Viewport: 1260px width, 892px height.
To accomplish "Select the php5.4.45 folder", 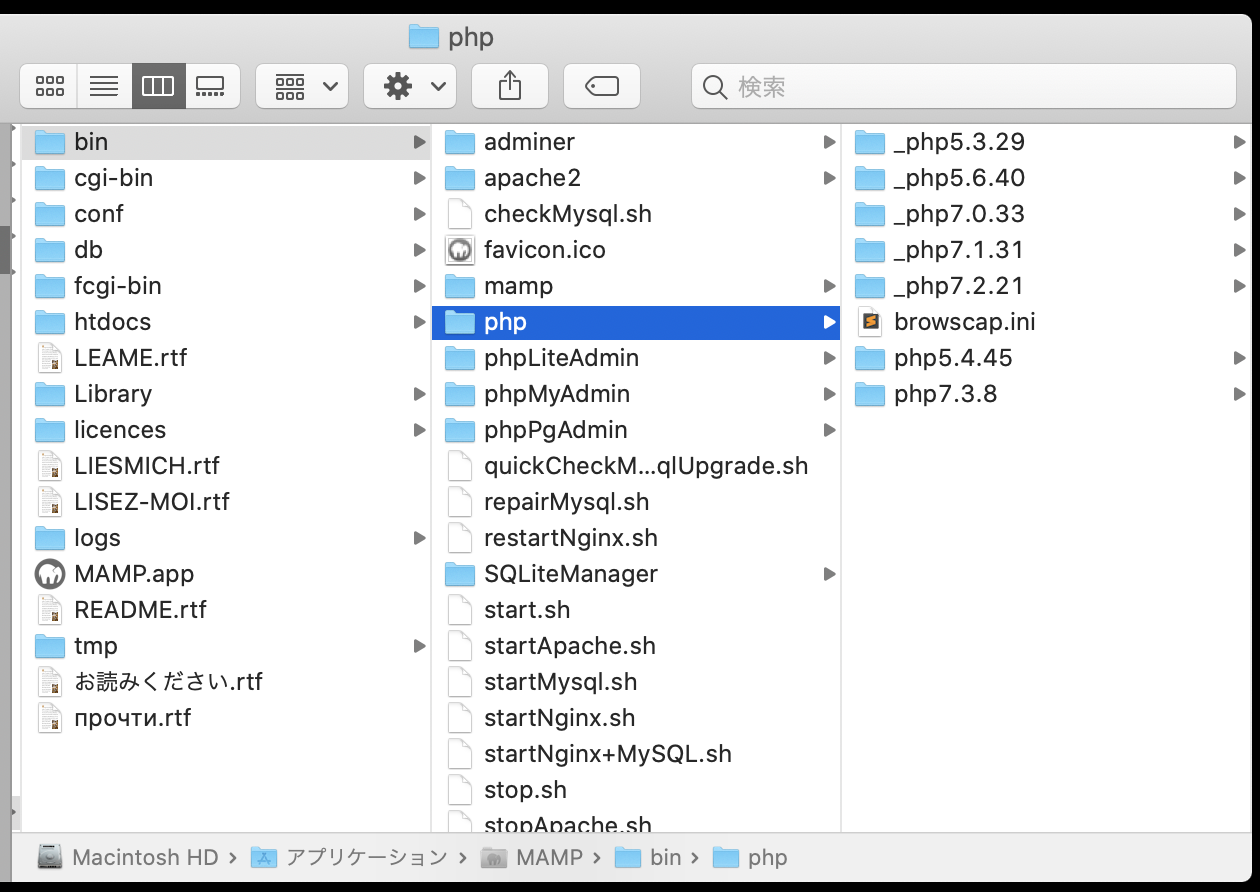I will pyautogui.click(x=1047, y=358).
